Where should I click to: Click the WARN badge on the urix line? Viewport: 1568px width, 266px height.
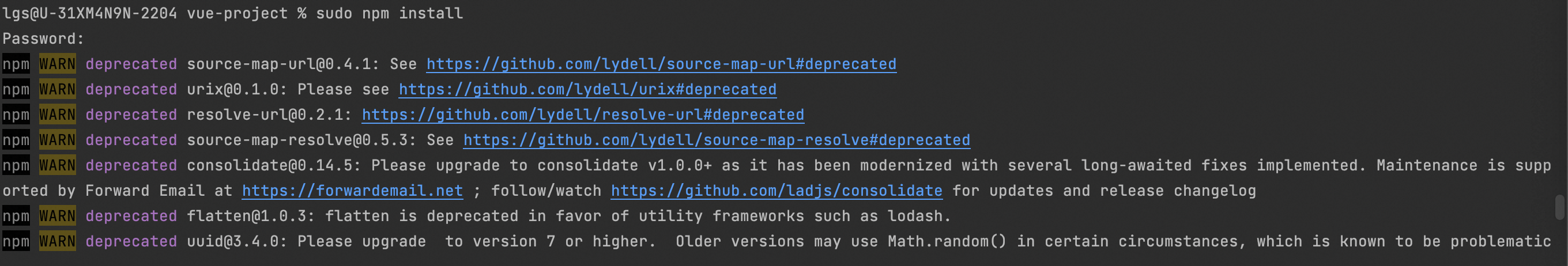pyautogui.click(x=57, y=89)
